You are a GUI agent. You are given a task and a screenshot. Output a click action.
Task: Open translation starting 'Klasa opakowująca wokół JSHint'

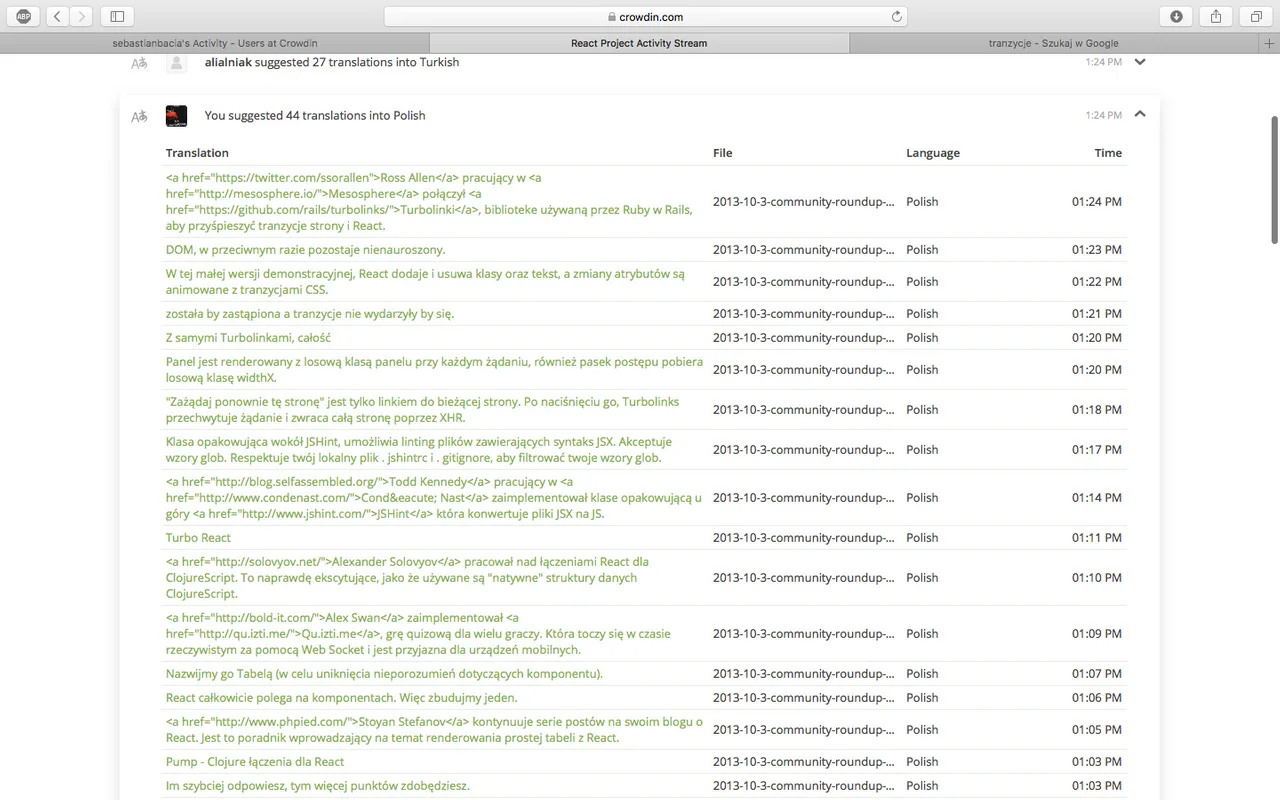[x=419, y=450]
